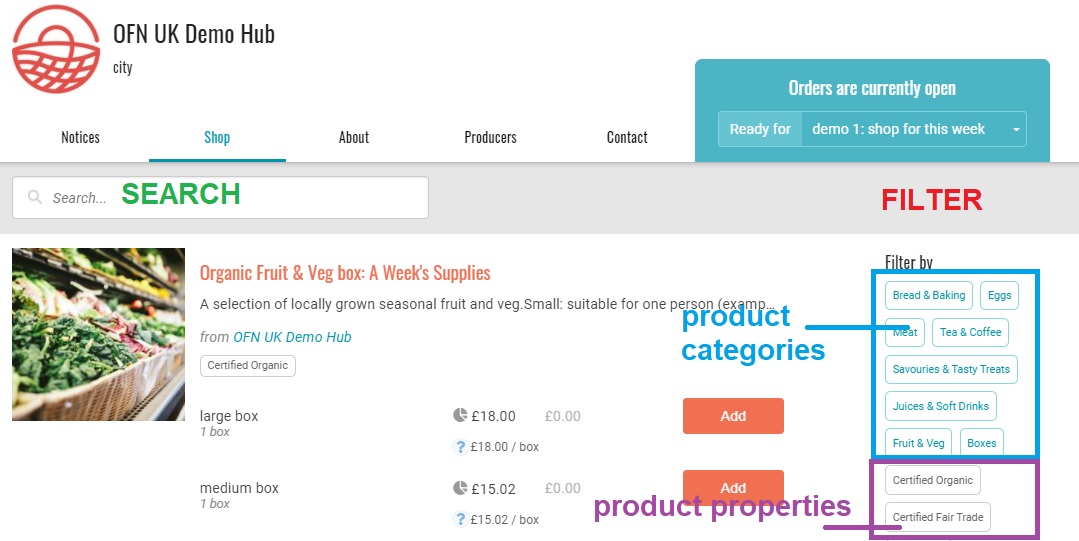
Task: Enable the Juices & Soft Drinks filter
Action: point(940,406)
